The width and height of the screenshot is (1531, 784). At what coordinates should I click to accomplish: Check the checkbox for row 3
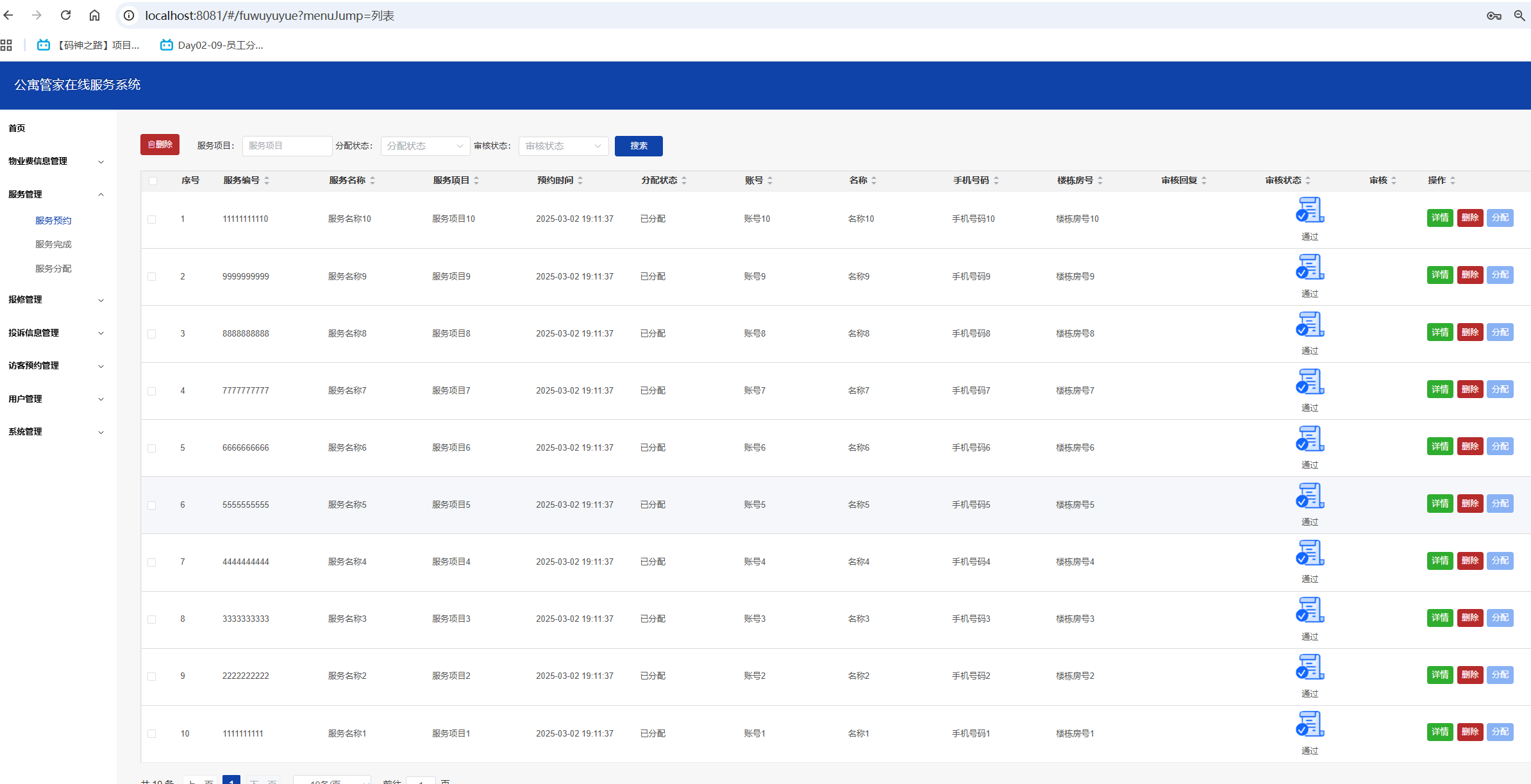(x=152, y=334)
